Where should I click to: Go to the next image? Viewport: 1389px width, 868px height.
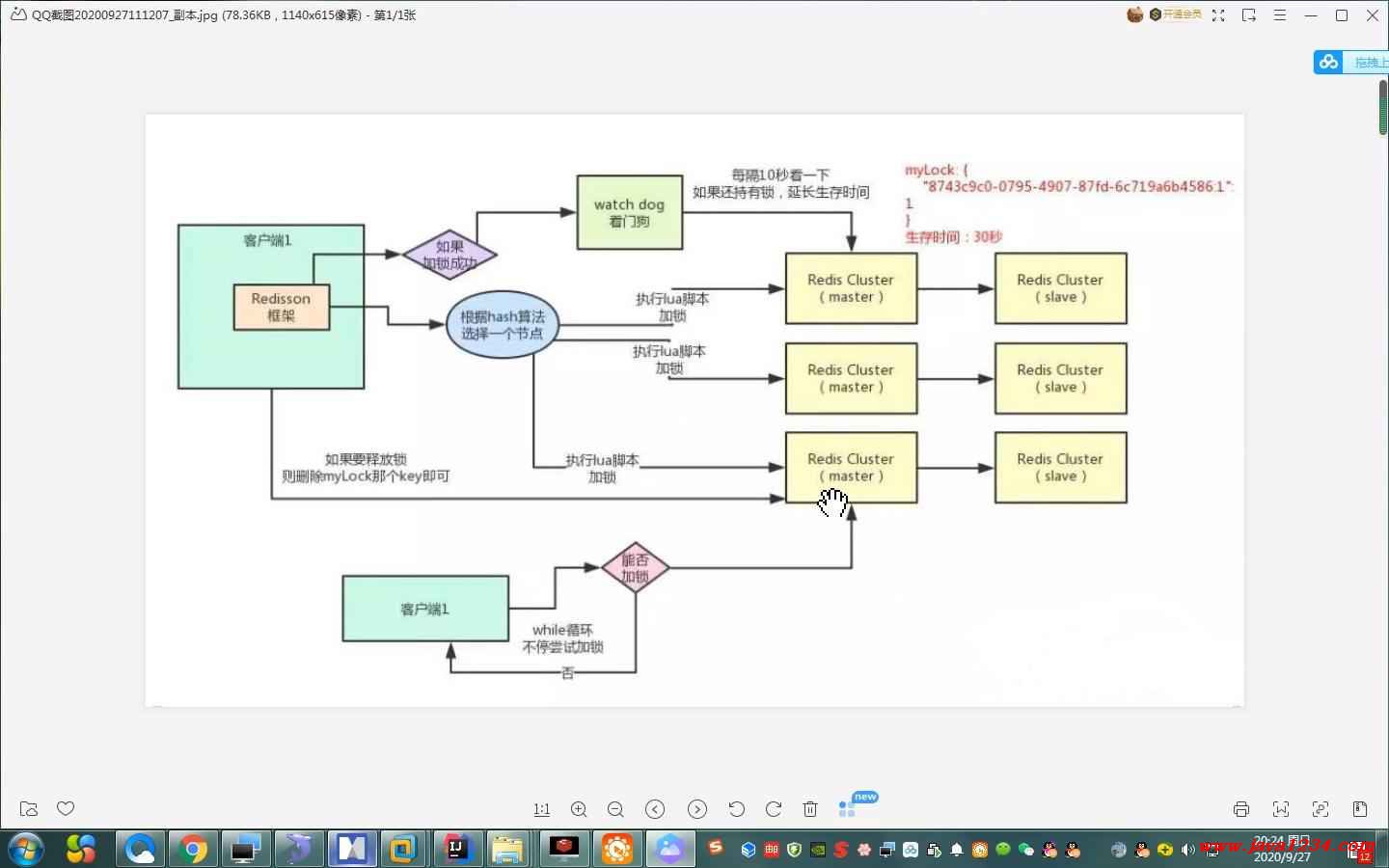point(697,809)
